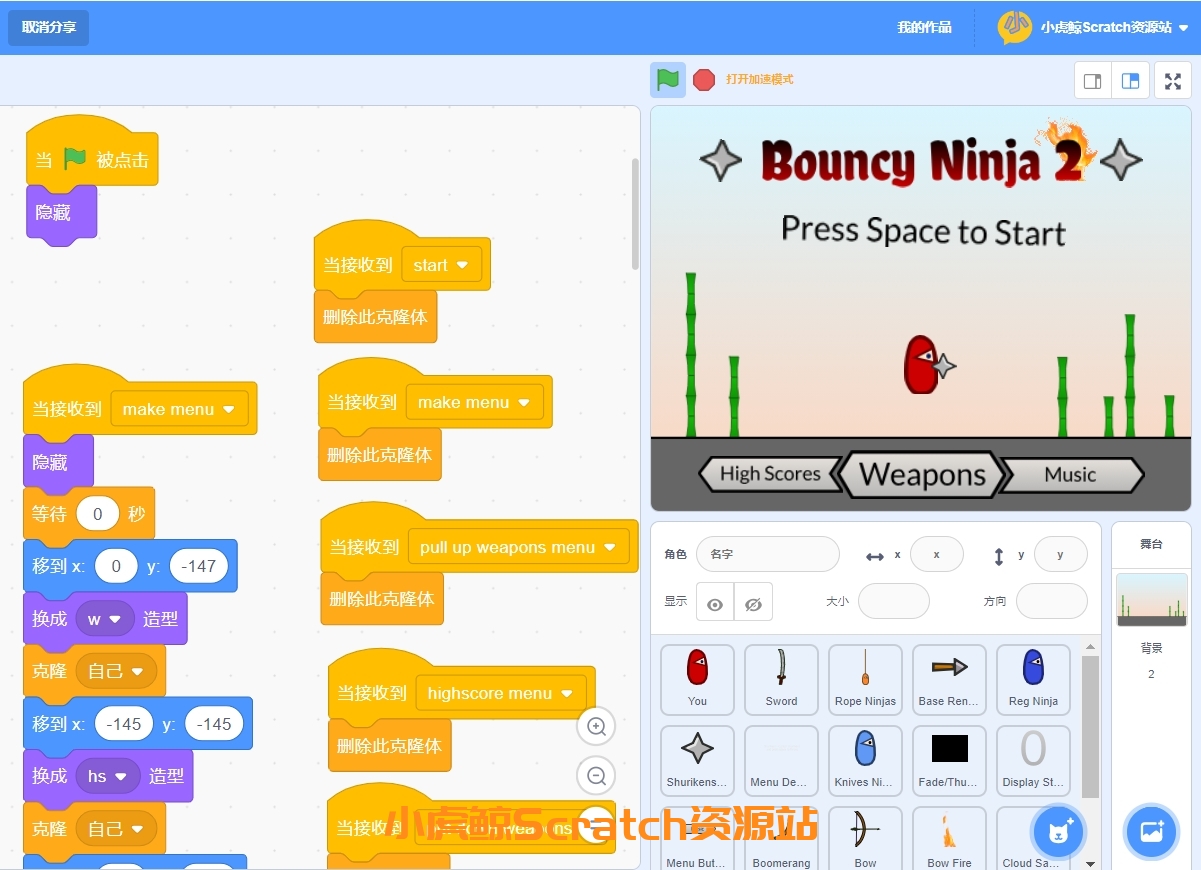This screenshot has height=870, width=1201.
Task: Click the red ninja on stage
Action: coord(921,364)
